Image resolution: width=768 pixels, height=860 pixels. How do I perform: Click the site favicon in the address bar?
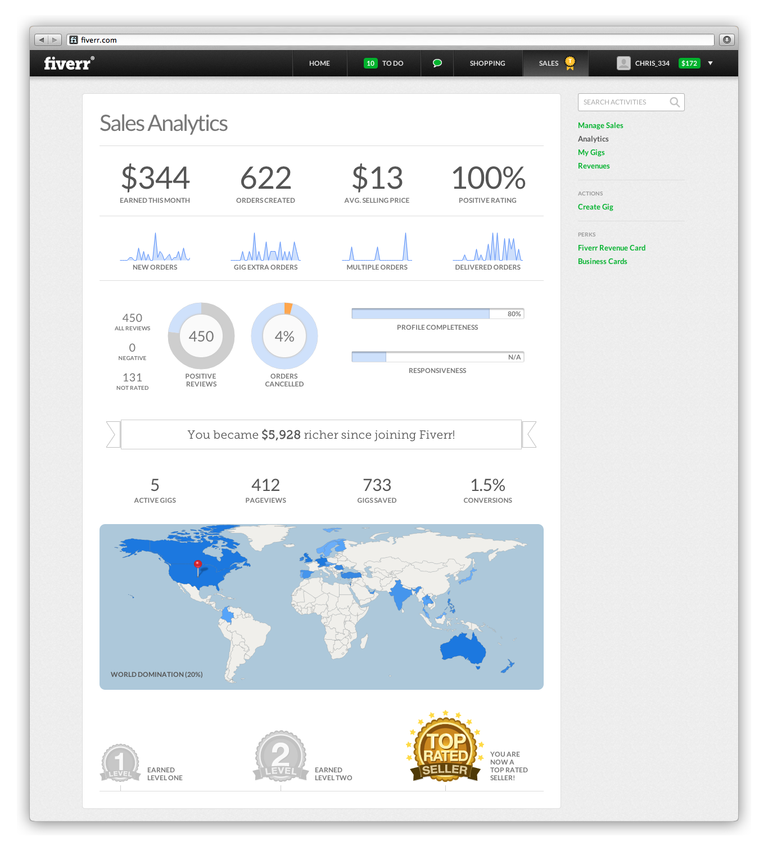[x=74, y=40]
